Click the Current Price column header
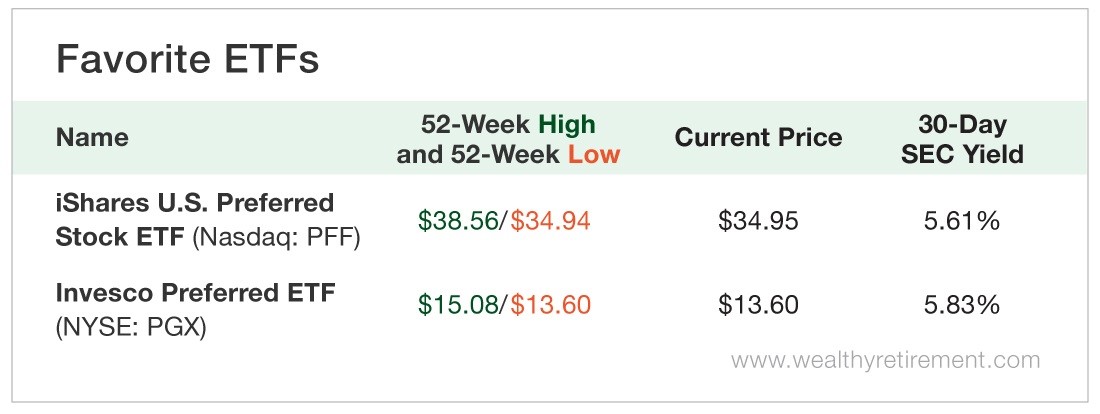Screen dimensions: 1100x414 click(x=758, y=137)
